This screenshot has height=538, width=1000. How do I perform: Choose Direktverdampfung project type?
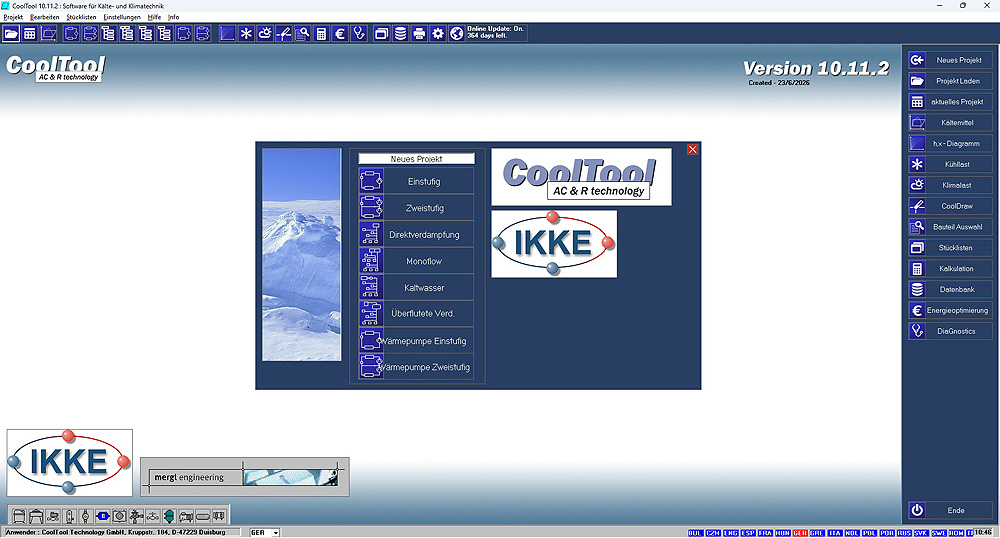tap(416, 235)
